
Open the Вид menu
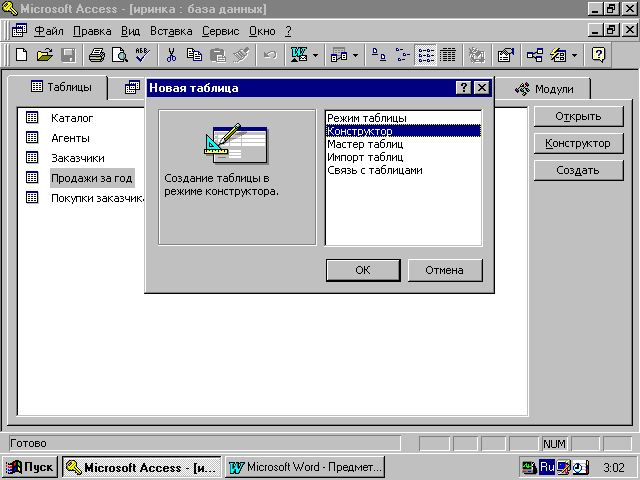pyautogui.click(x=130, y=31)
